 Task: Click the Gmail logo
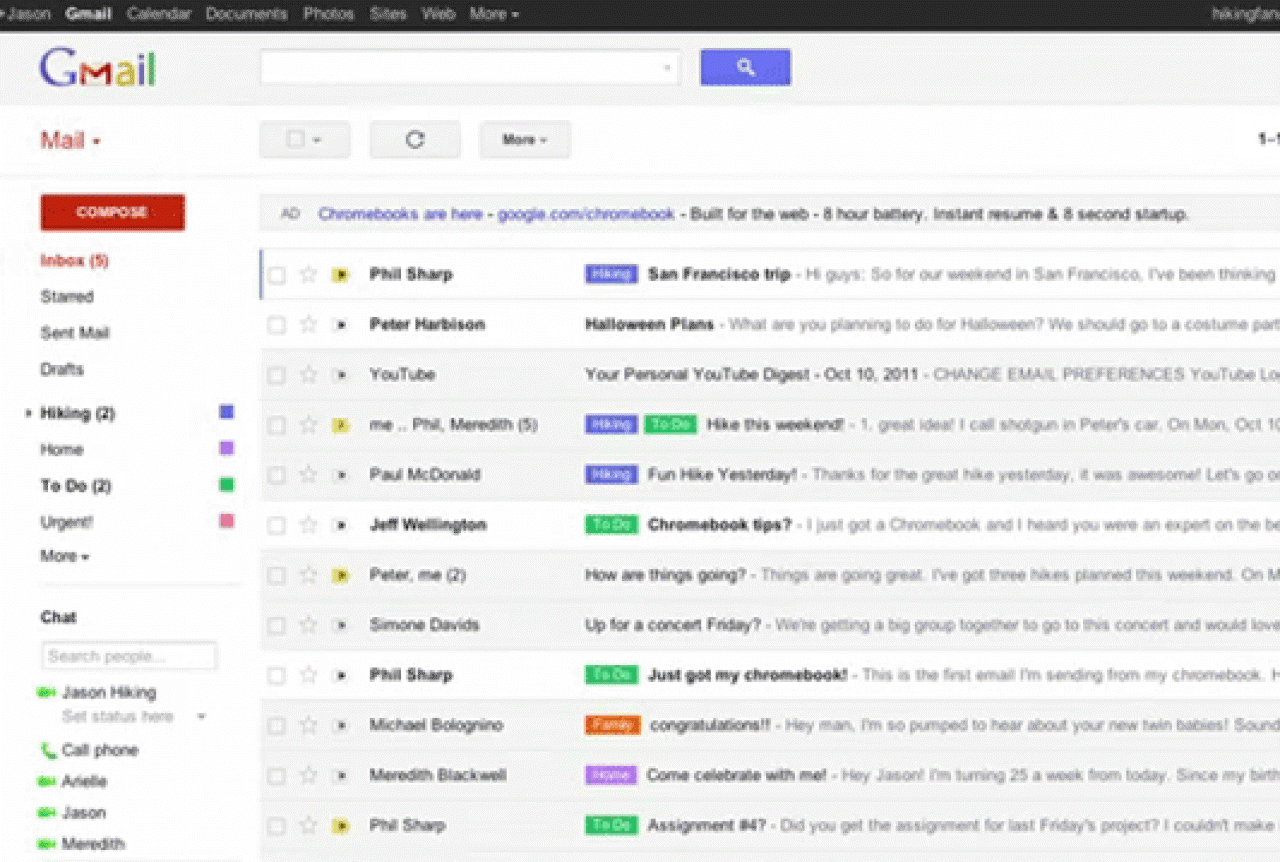(97, 70)
